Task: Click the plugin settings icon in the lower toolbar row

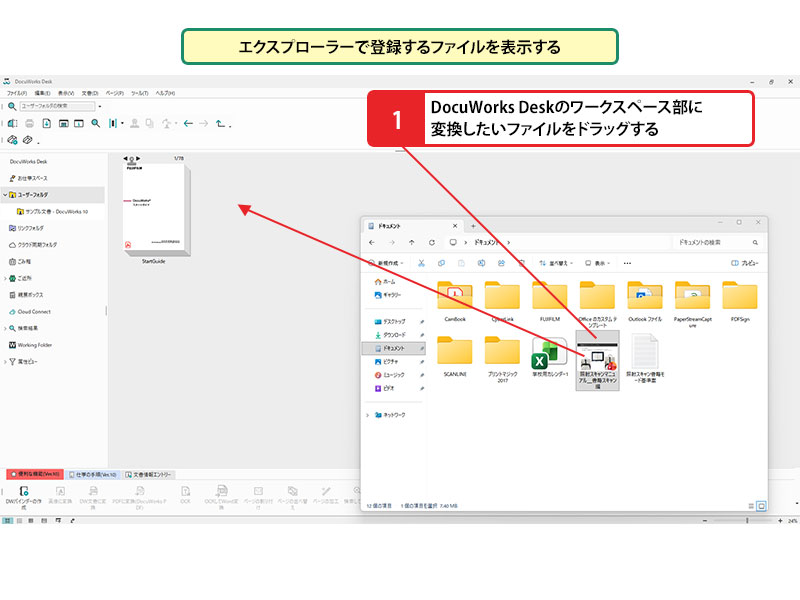Action: [x=13, y=140]
